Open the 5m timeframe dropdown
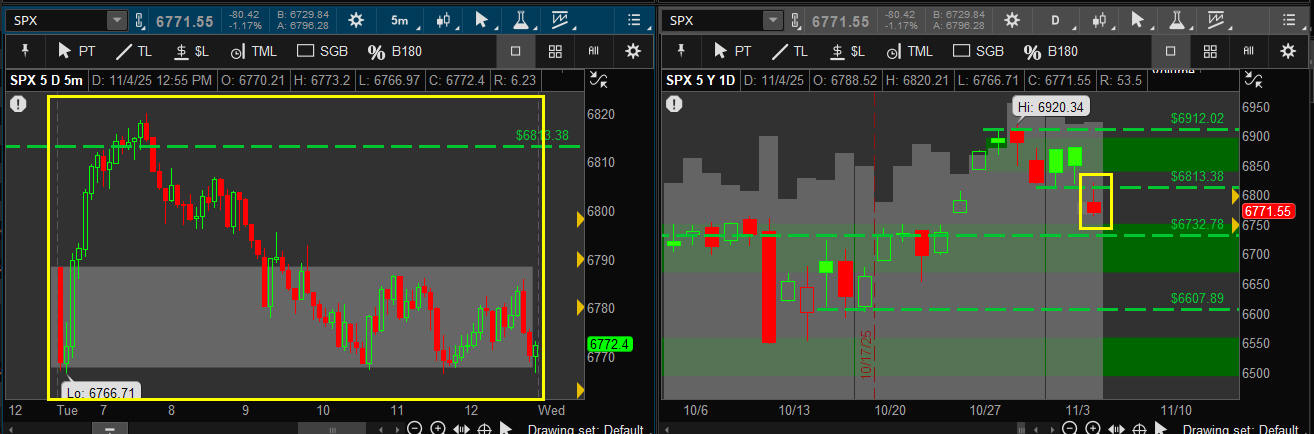Image resolution: width=1314 pixels, height=434 pixels. pos(399,20)
